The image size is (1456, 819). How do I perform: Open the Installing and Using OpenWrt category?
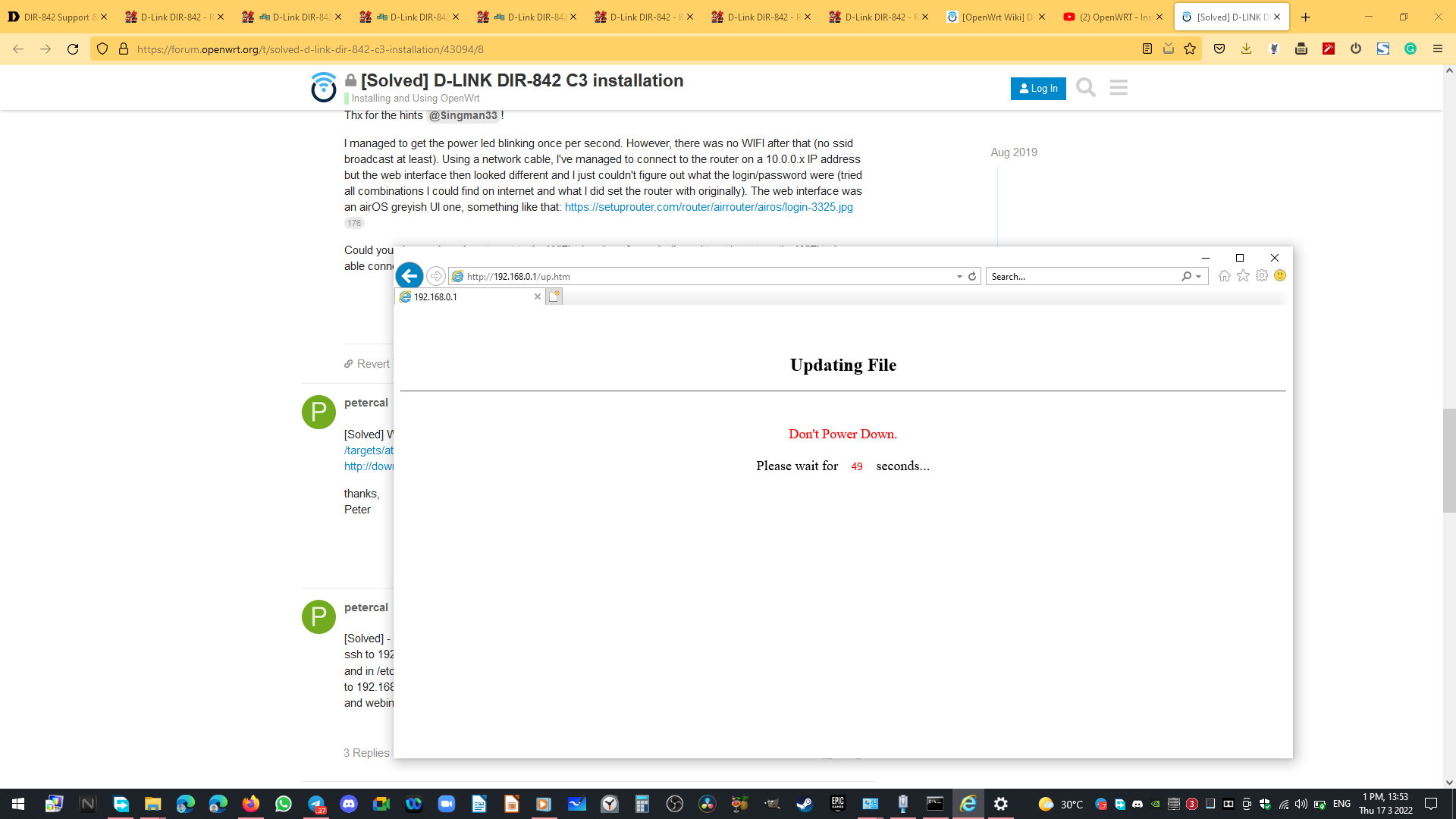coord(415,99)
